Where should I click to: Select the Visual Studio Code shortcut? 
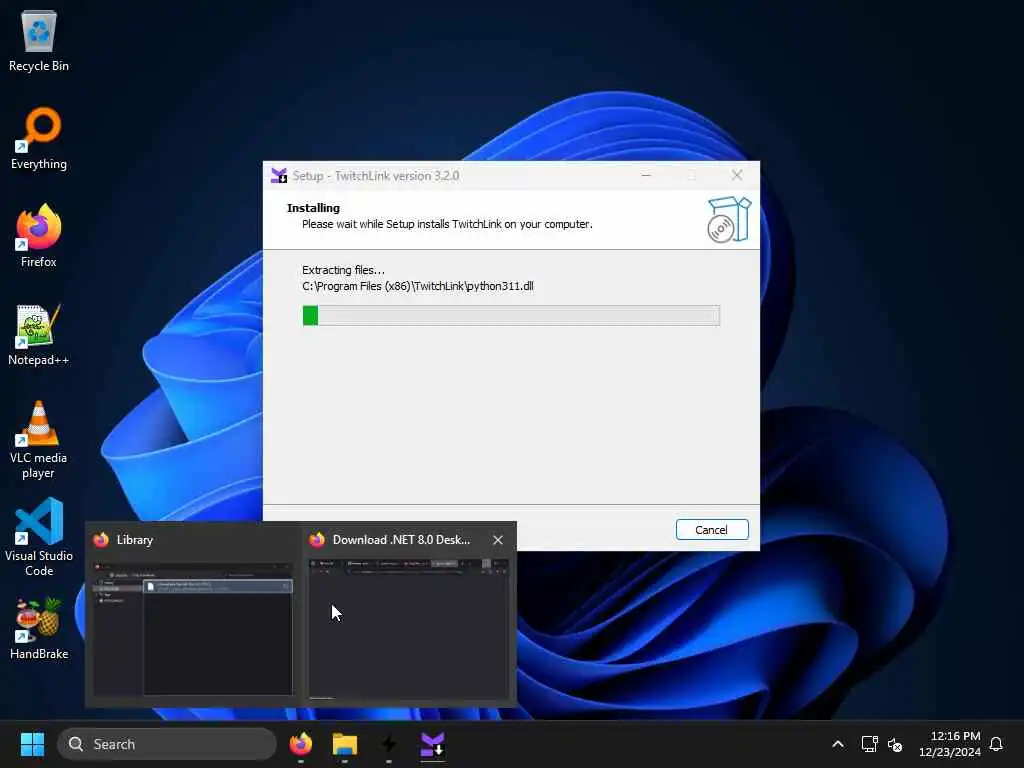[39, 537]
